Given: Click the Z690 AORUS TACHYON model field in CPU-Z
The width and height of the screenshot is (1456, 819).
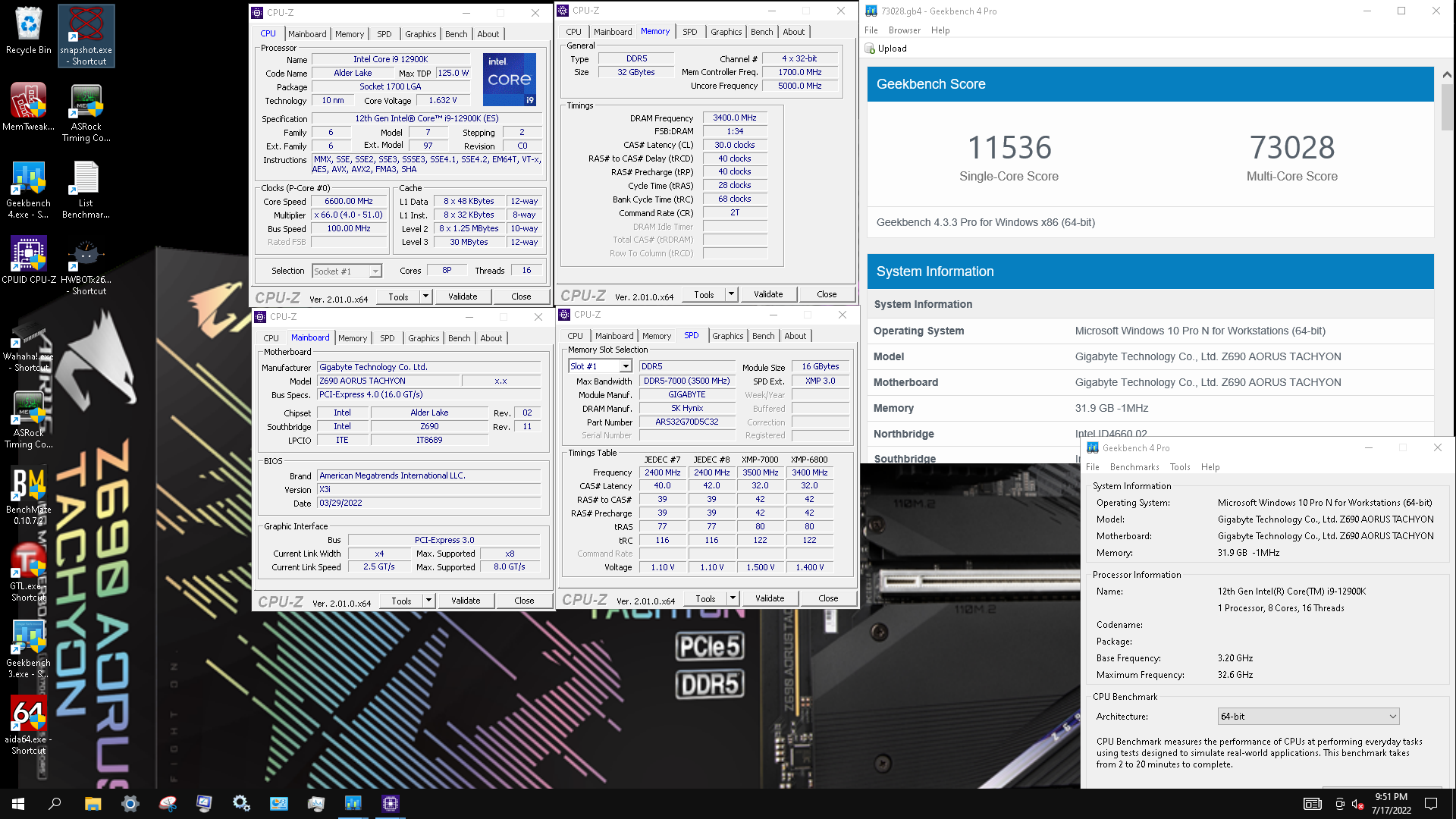Looking at the screenshot, I should point(388,381).
